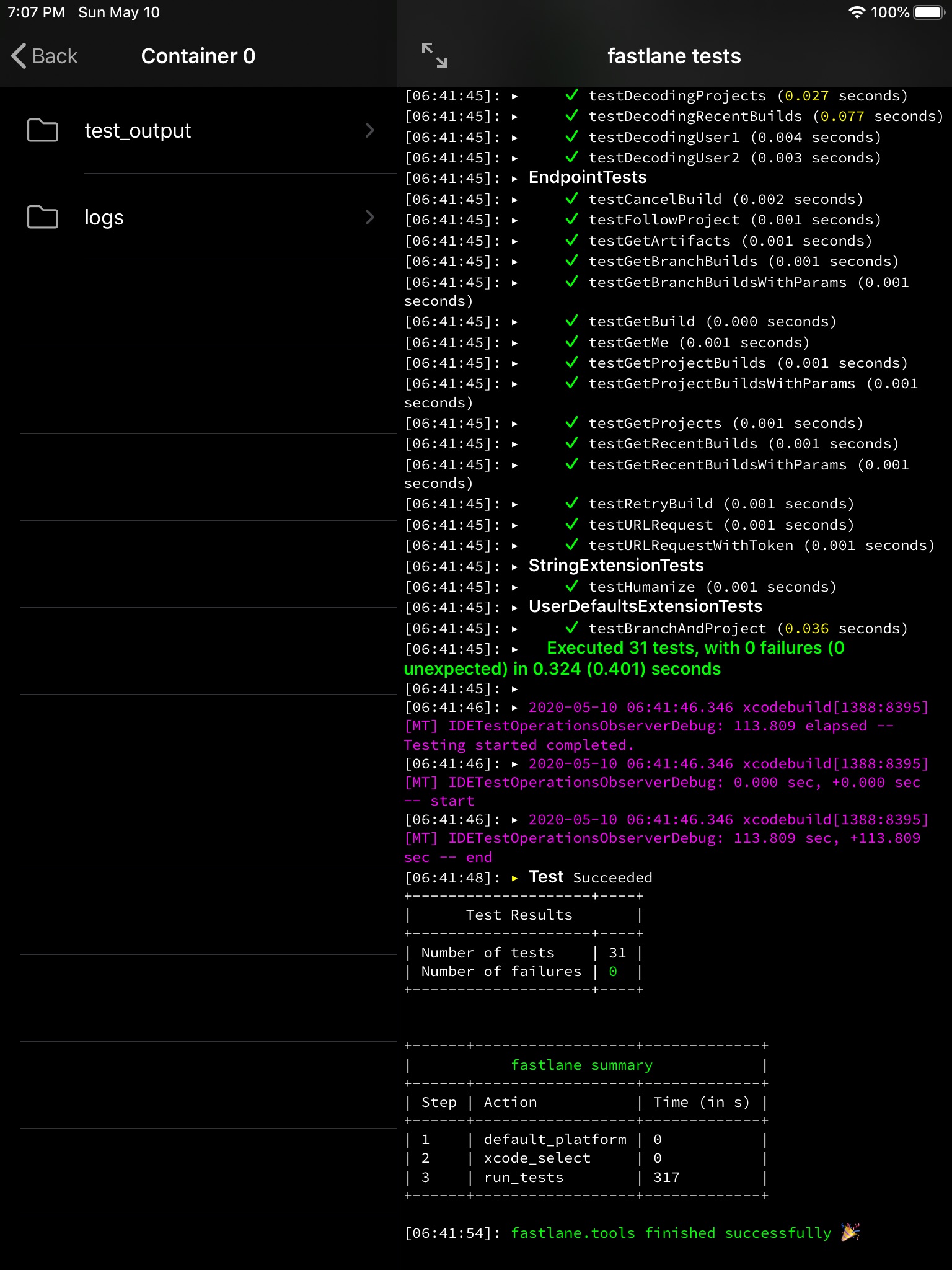Click 'Executed 31 tests' summary line
Viewport: 952px width, 1270px height.
click(624, 659)
